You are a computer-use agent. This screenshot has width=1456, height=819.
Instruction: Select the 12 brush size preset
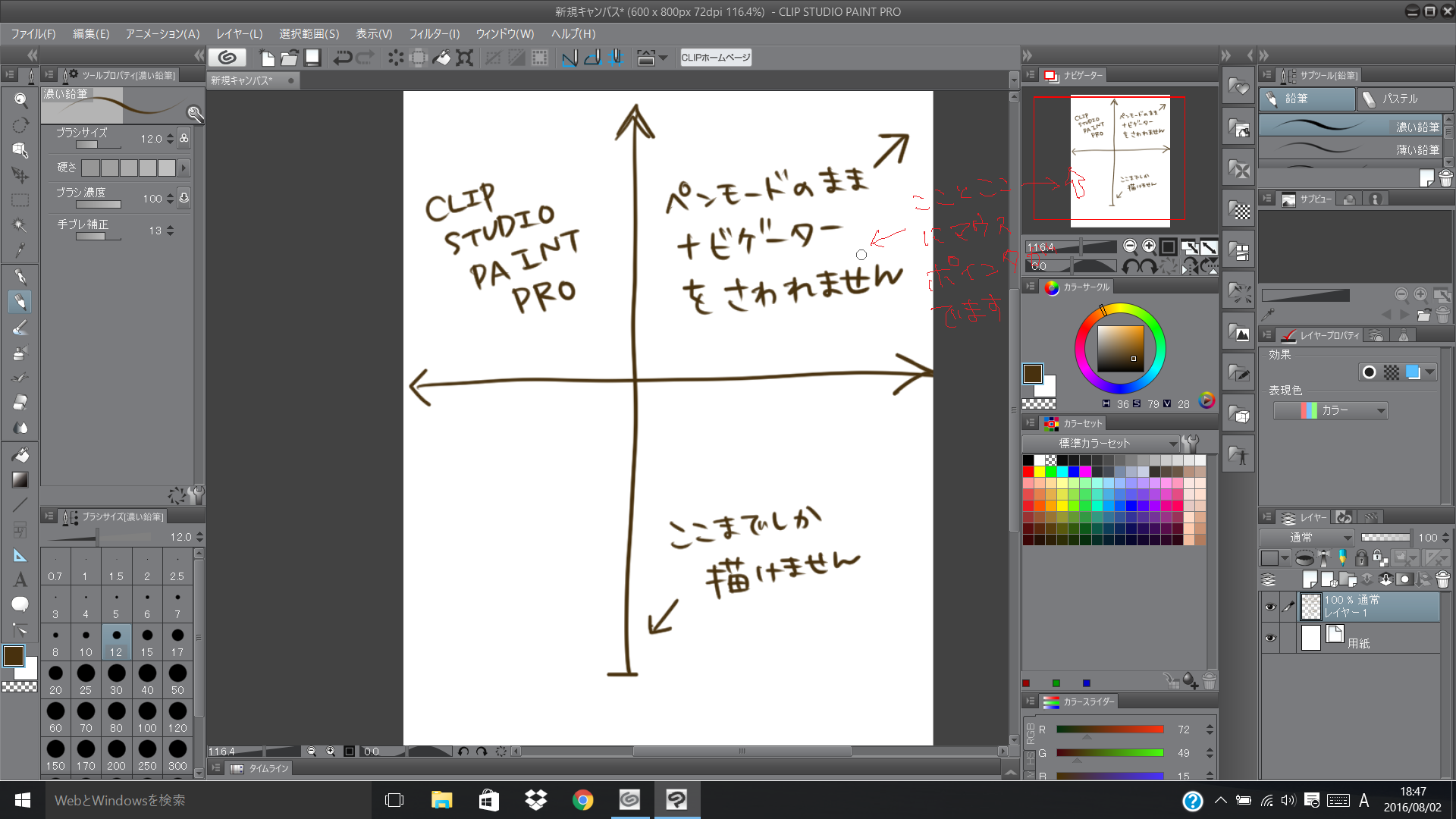116,642
